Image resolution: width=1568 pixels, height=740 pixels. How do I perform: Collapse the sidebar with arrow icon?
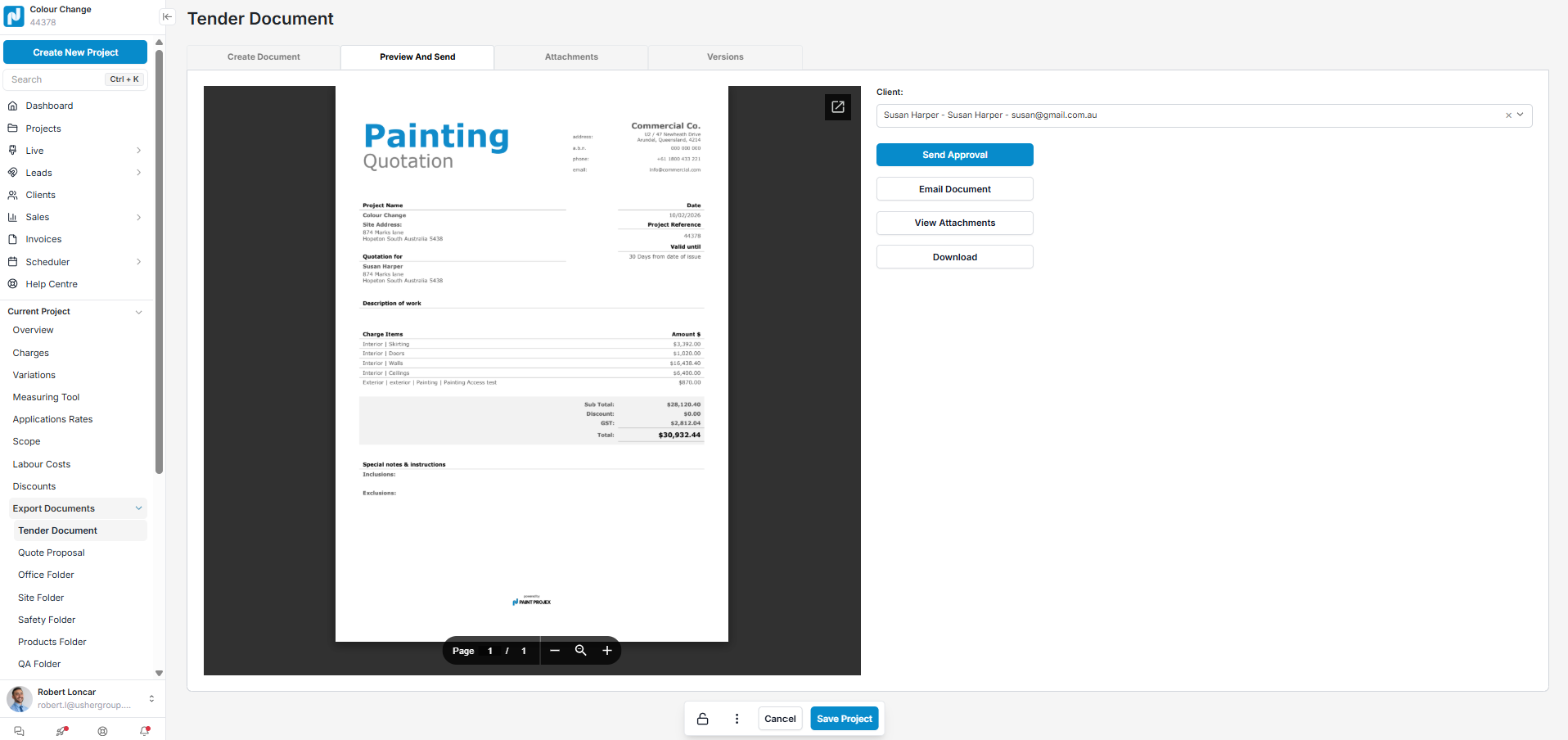click(167, 16)
